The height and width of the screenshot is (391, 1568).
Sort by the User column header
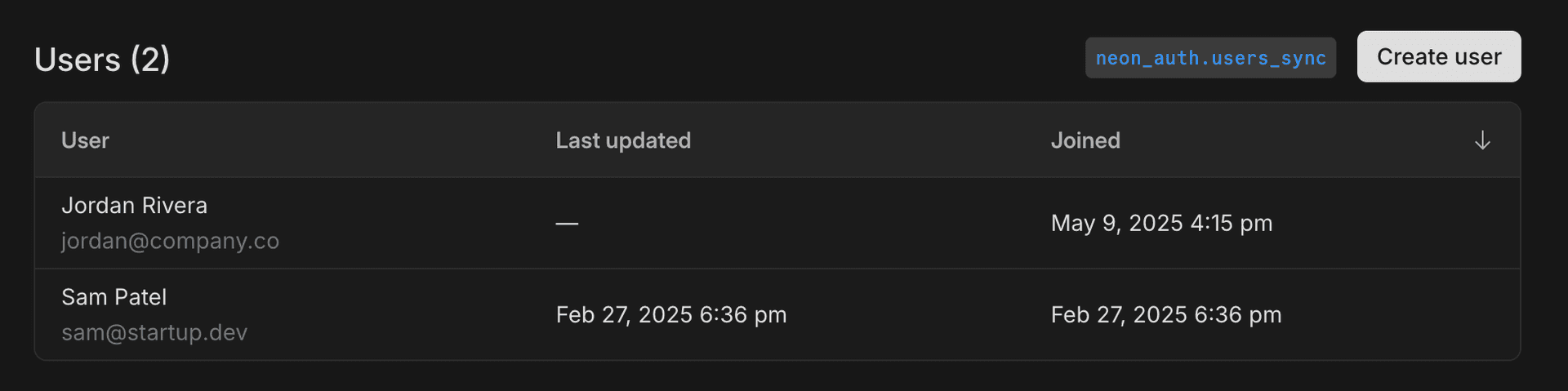pyautogui.click(x=85, y=140)
